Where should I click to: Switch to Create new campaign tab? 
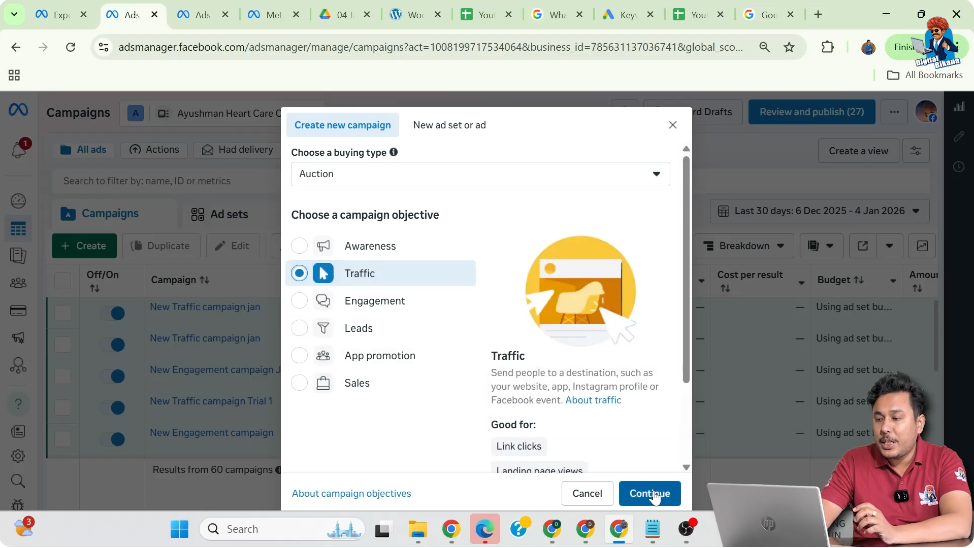pyautogui.click(x=342, y=125)
